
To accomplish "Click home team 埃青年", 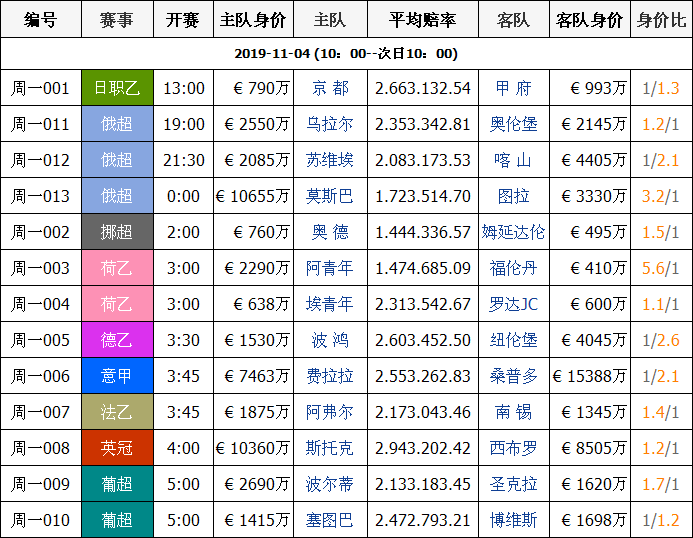I will click(x=330, y=304).
